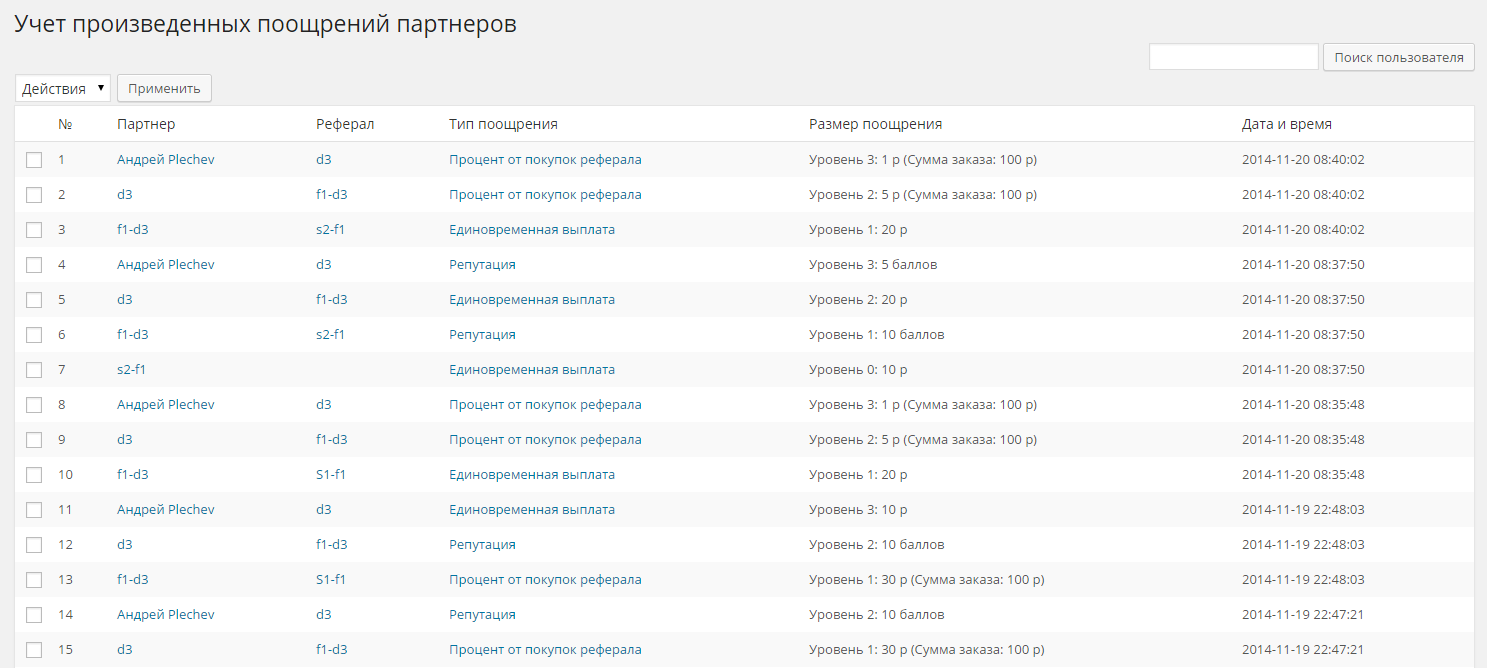The image size is (1487, 668).
Task: Click Репутация type in row 4
Action: coord(482,265)
